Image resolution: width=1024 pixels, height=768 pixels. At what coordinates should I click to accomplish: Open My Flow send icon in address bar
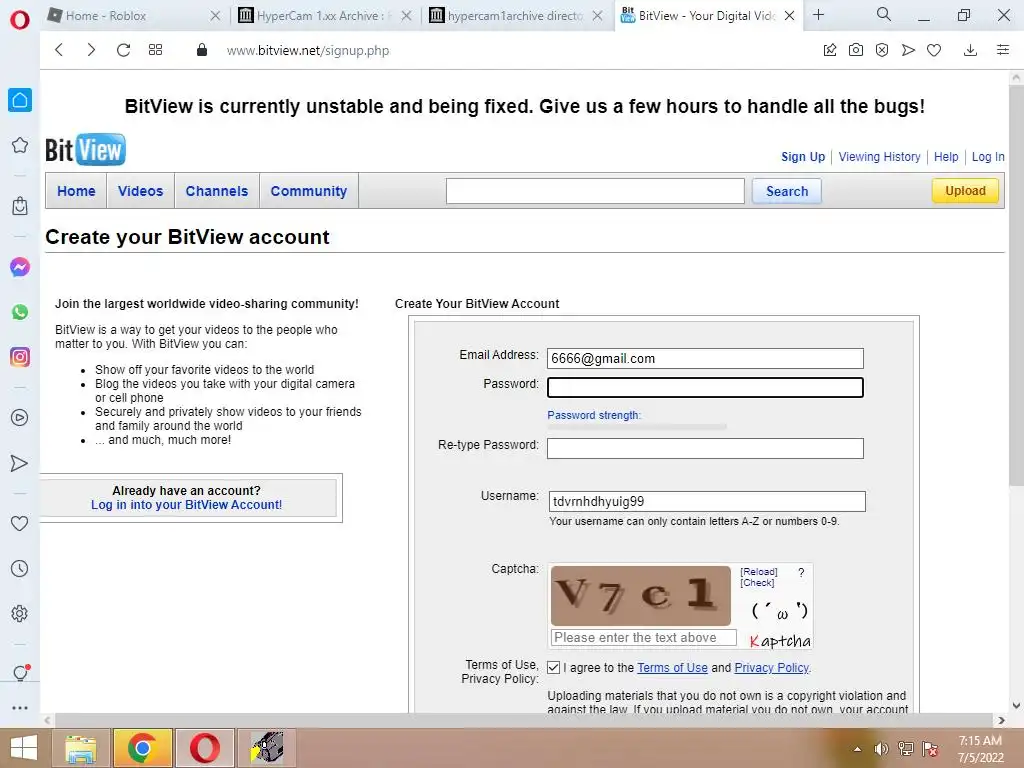point(908,50)
